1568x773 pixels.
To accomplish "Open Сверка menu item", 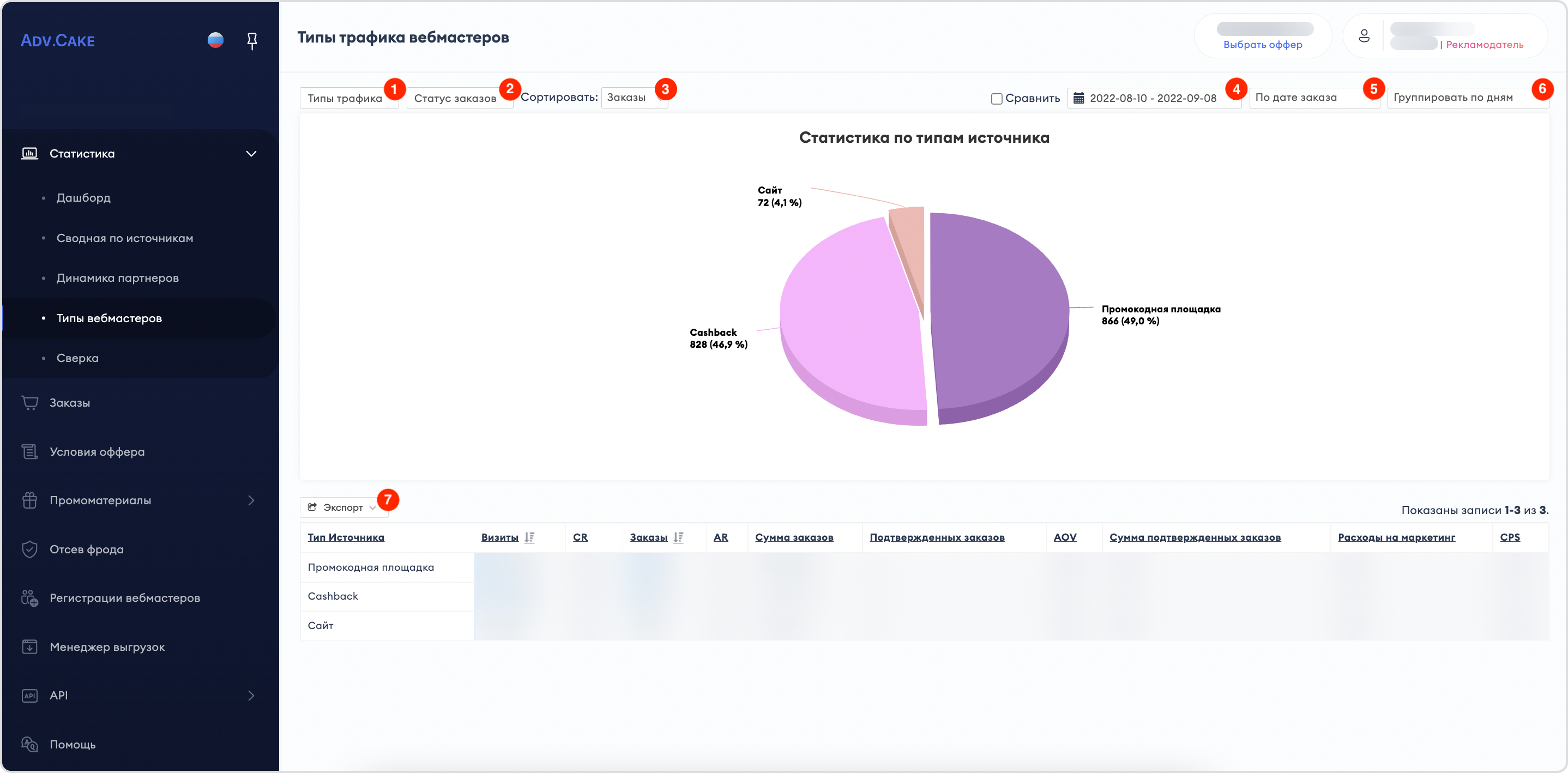I will (x=77, y=358).
